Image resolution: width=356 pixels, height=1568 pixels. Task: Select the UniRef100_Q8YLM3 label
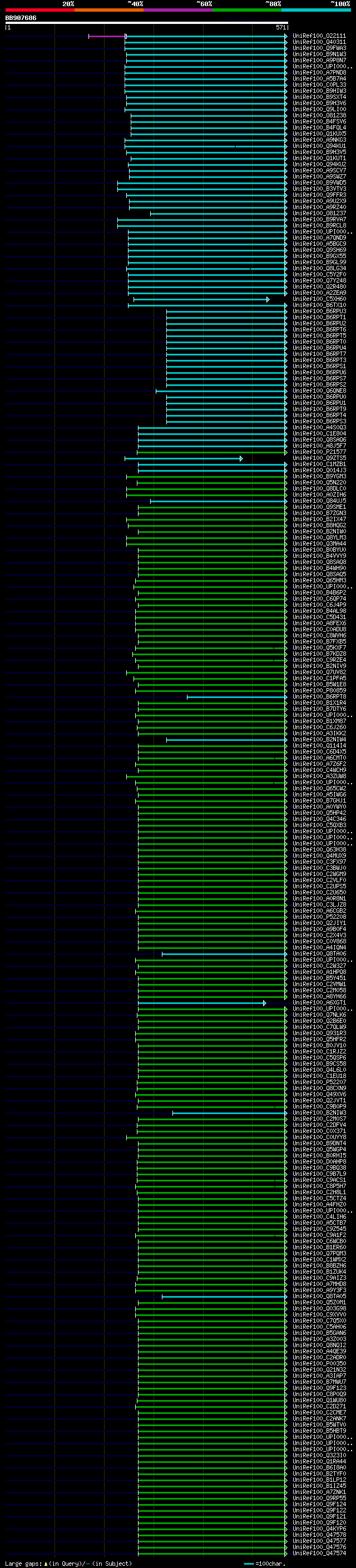click(319, 537)
